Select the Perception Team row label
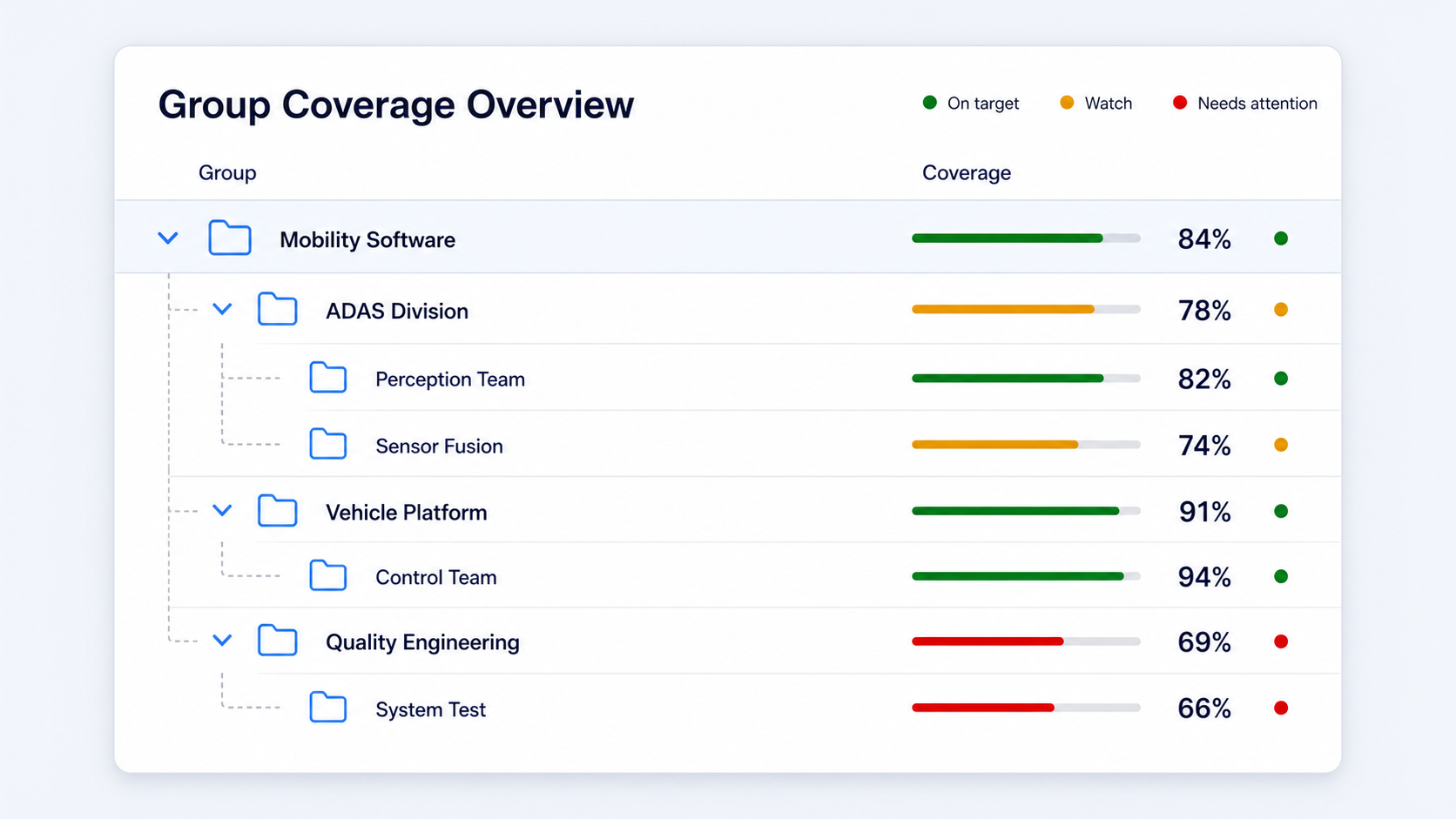Screen dimensions: 1456x819 [450, 379]
